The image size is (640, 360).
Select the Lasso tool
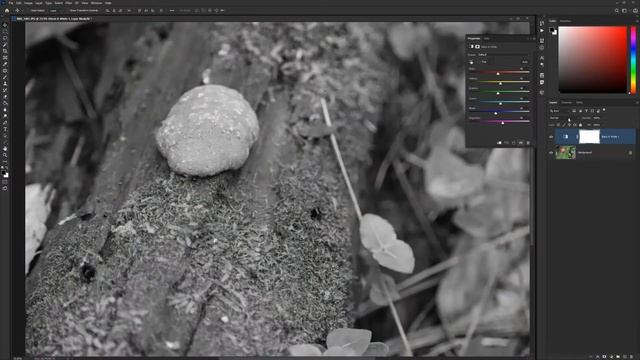click(x=5, y=38)
